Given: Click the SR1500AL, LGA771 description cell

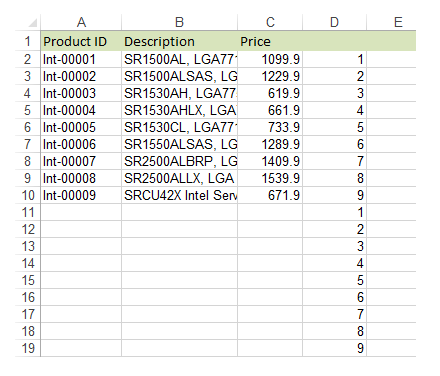Looking at the screenshot, I should coord(179,59).
